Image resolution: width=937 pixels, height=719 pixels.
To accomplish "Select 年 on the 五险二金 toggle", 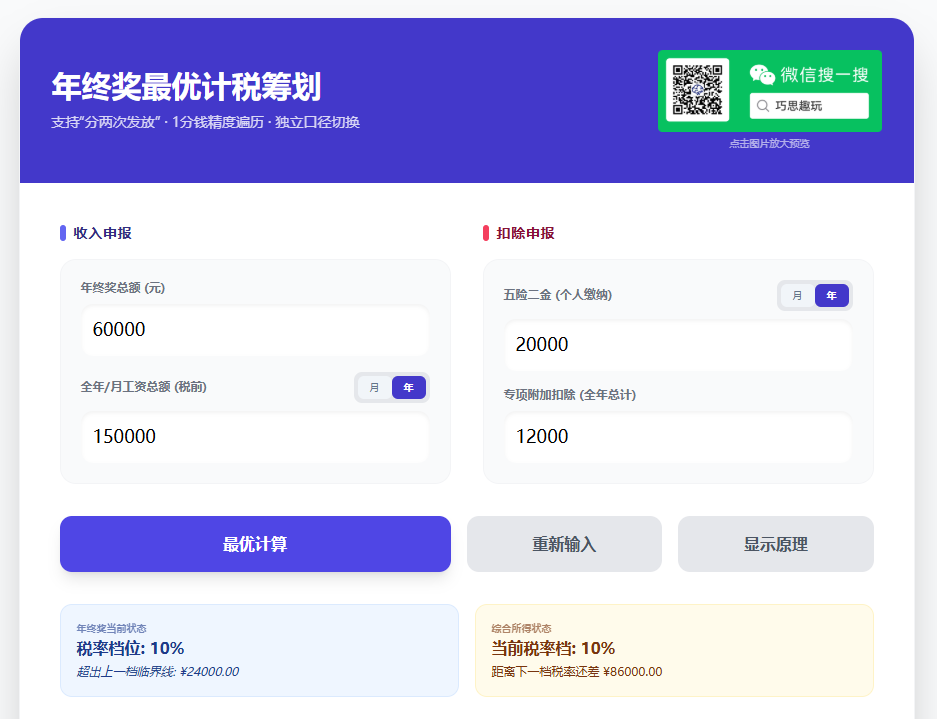I will pyautogui.click(x=831, y=296).
